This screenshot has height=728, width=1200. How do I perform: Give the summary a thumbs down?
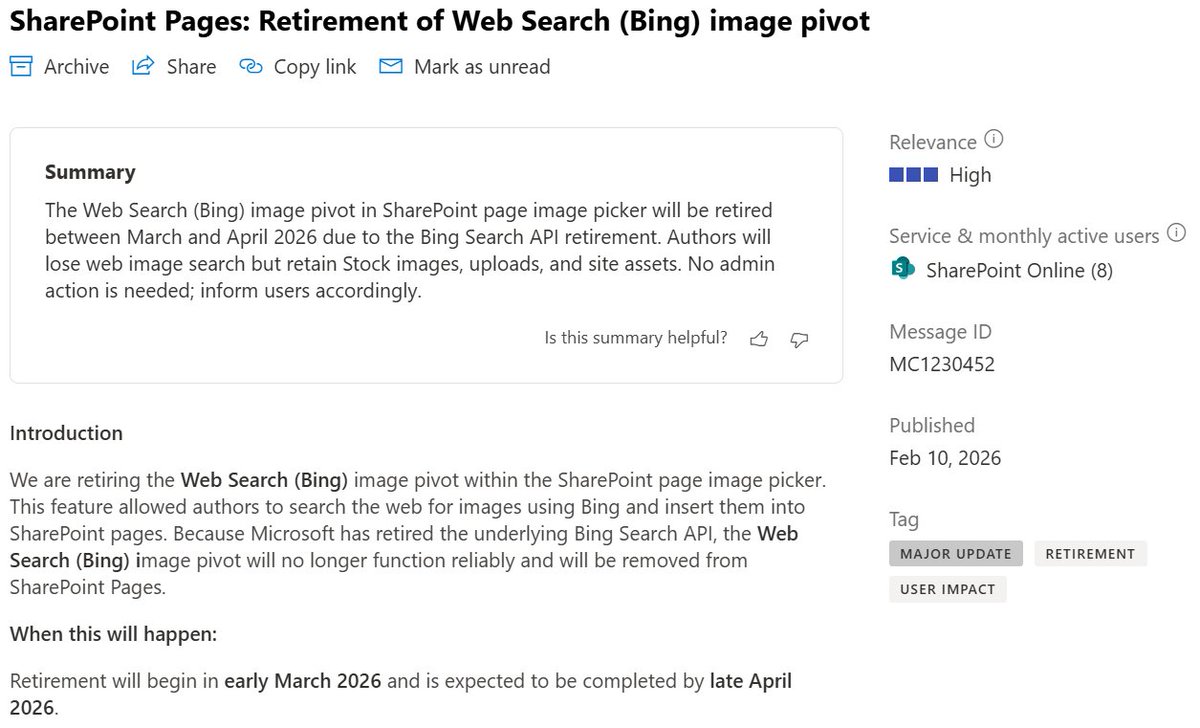point(799,339)
